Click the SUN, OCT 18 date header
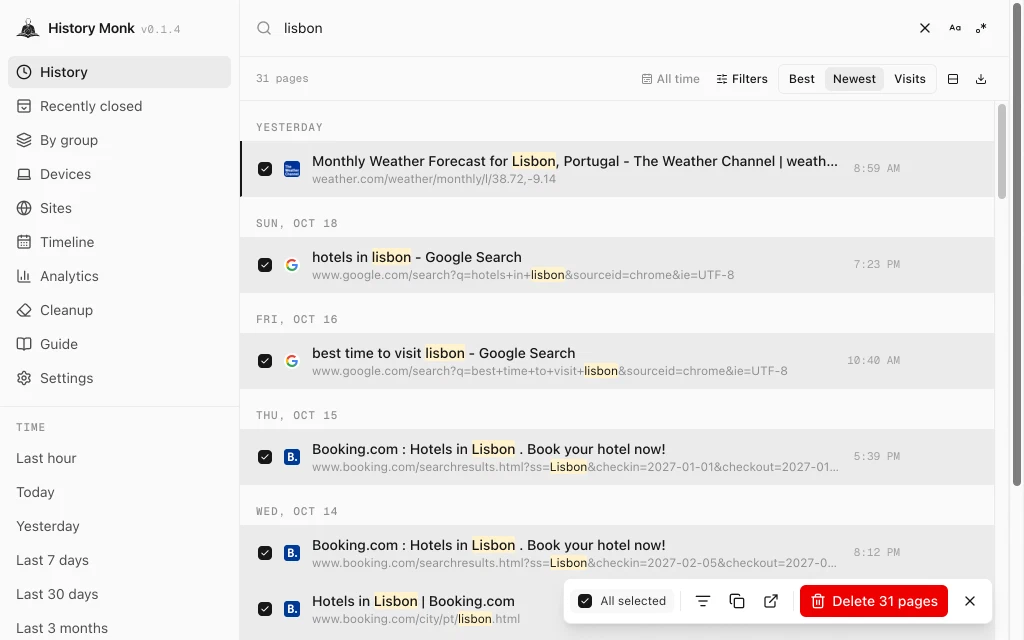This screenshot has height=640, width=1024. click(x=296, y=223)
